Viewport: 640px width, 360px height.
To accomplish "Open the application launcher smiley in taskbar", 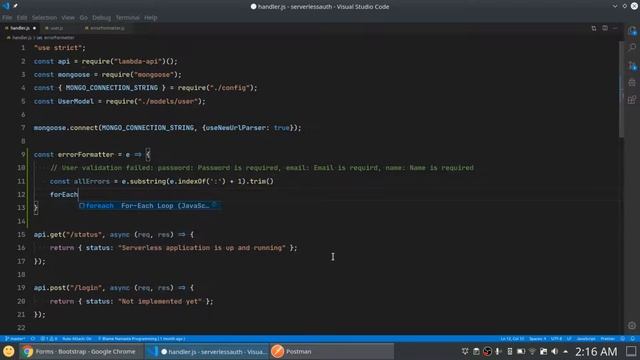I will point(9,351).
